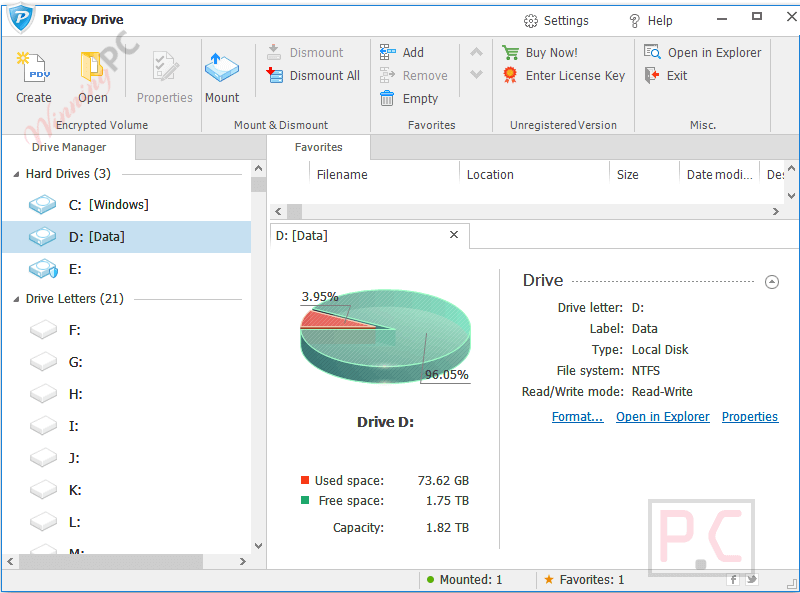Click the C: drive icon
The width and height of the screenshot is (800, 593).
tap(42, 204)
